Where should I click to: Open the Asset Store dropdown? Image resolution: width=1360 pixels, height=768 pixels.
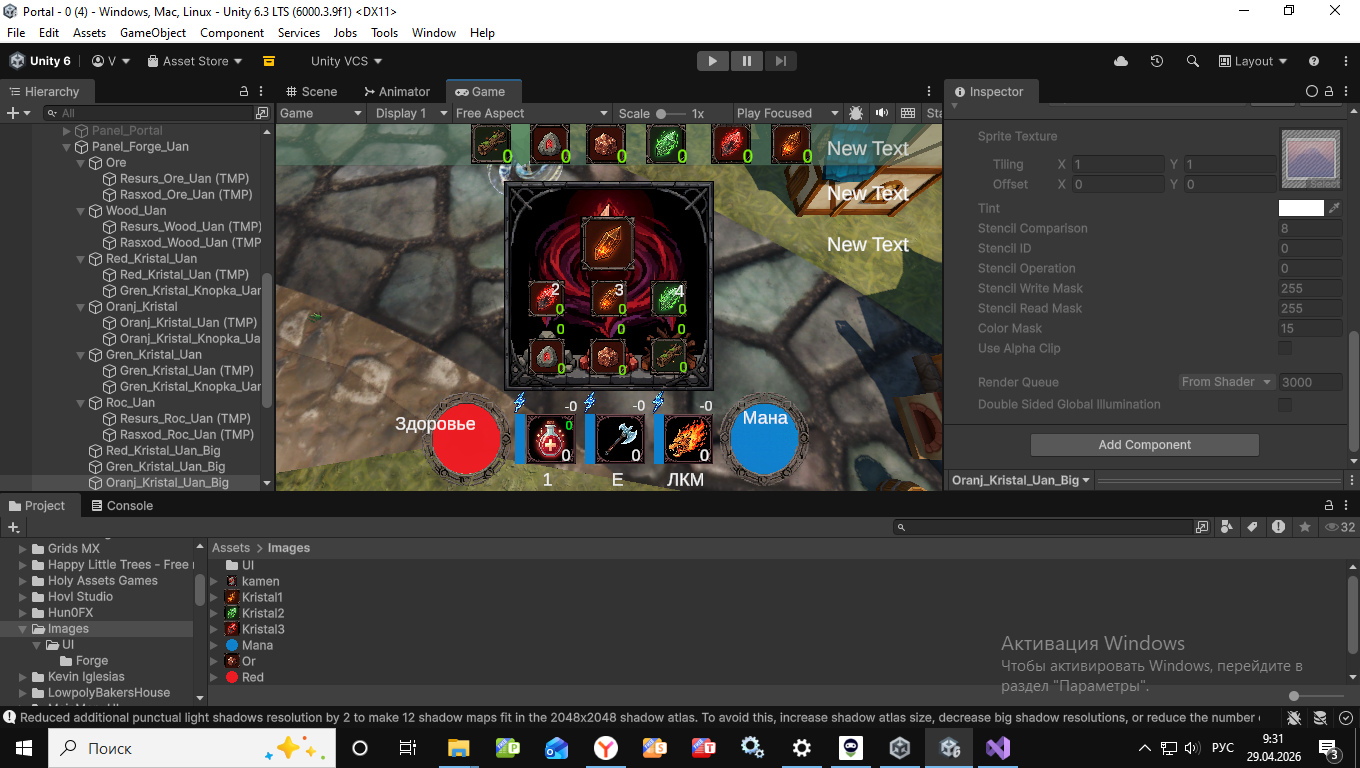[x=195, y=61]
